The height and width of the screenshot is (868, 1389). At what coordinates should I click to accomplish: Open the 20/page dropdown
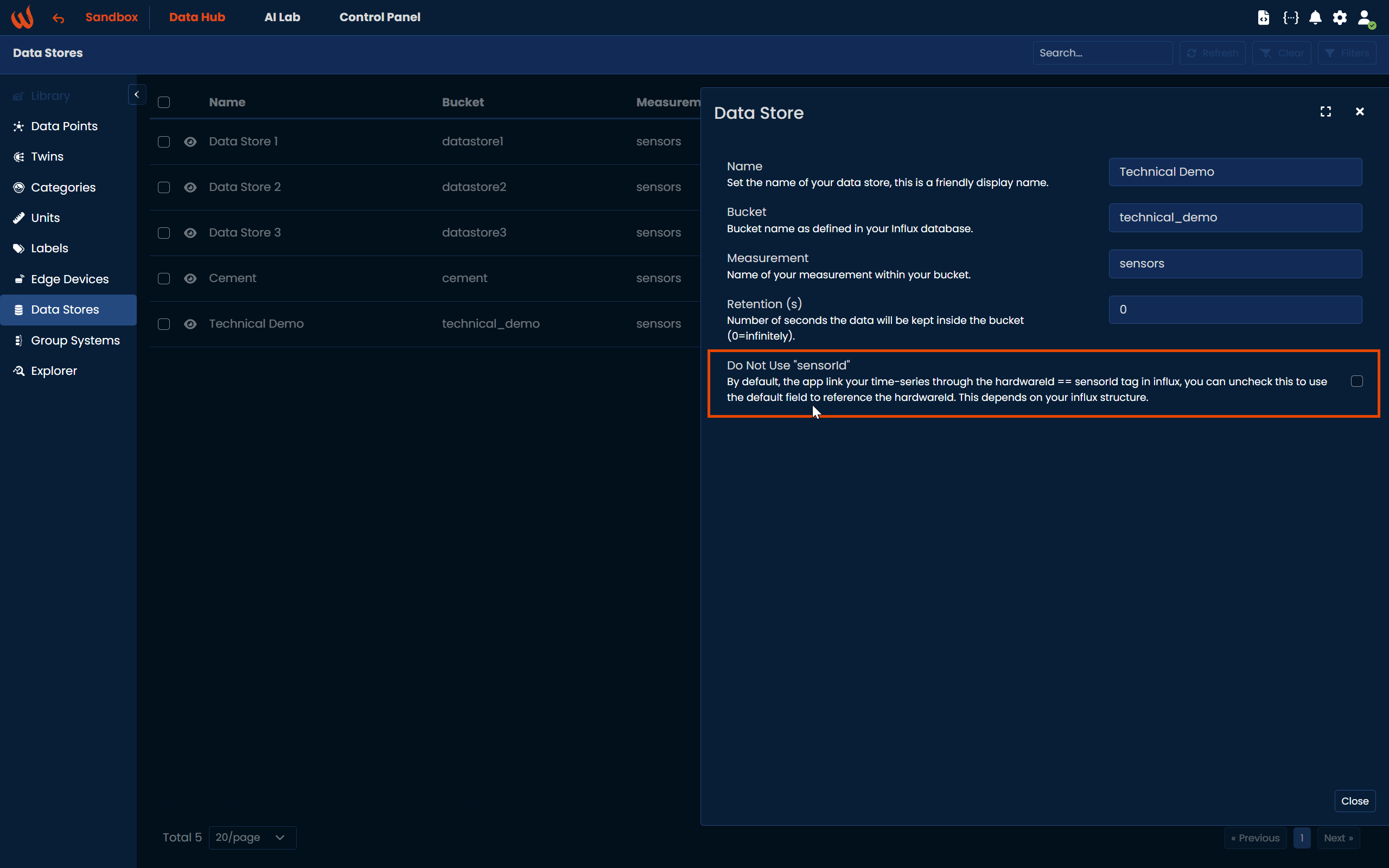point(252,838)
